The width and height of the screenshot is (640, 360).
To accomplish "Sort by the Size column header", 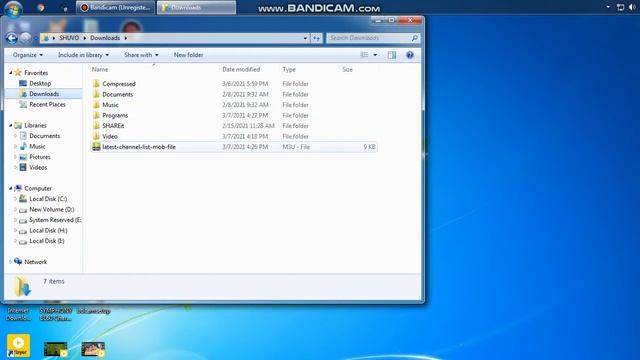I will point(347,69).
